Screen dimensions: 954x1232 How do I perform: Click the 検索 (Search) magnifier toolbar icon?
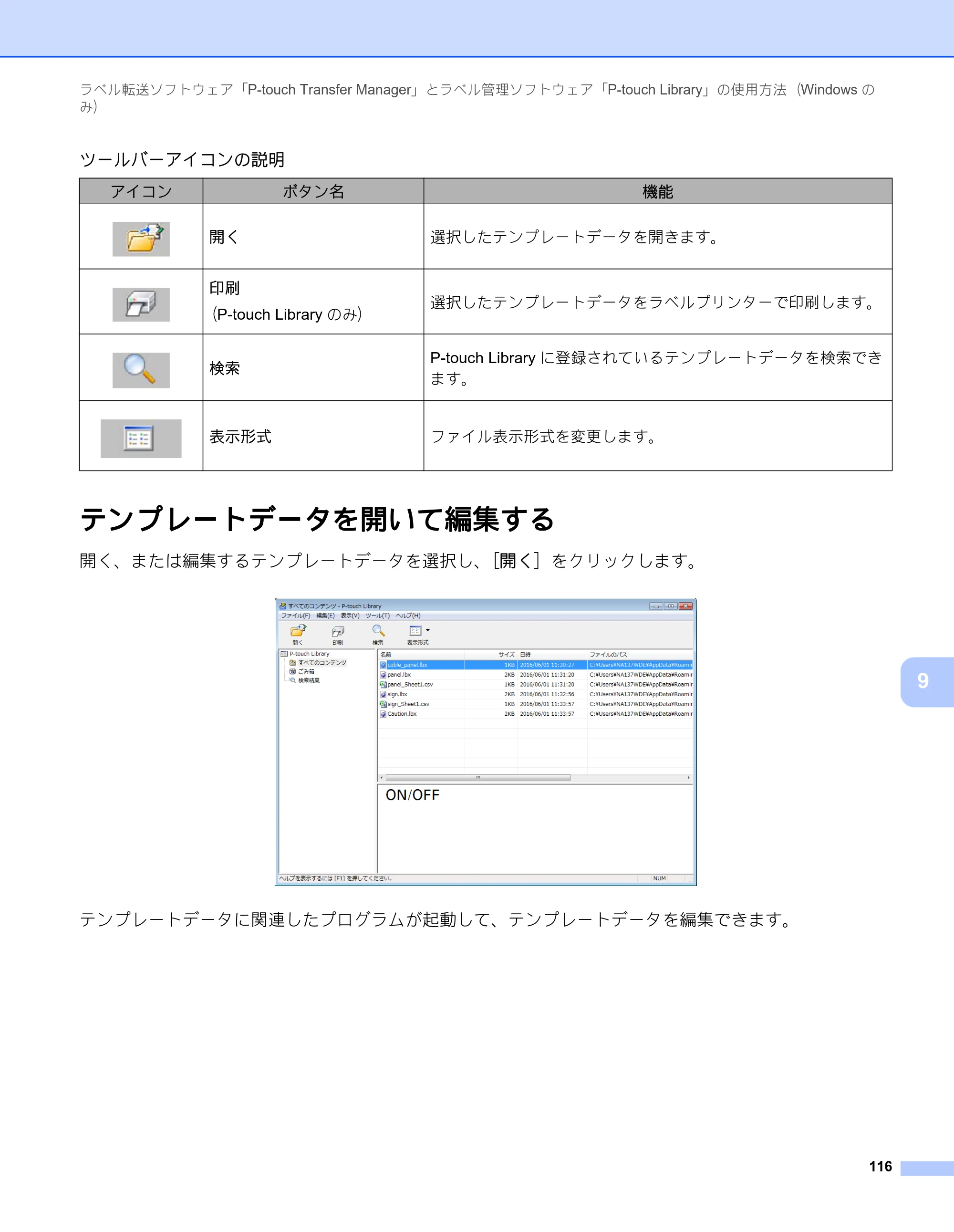click(378, 631)
